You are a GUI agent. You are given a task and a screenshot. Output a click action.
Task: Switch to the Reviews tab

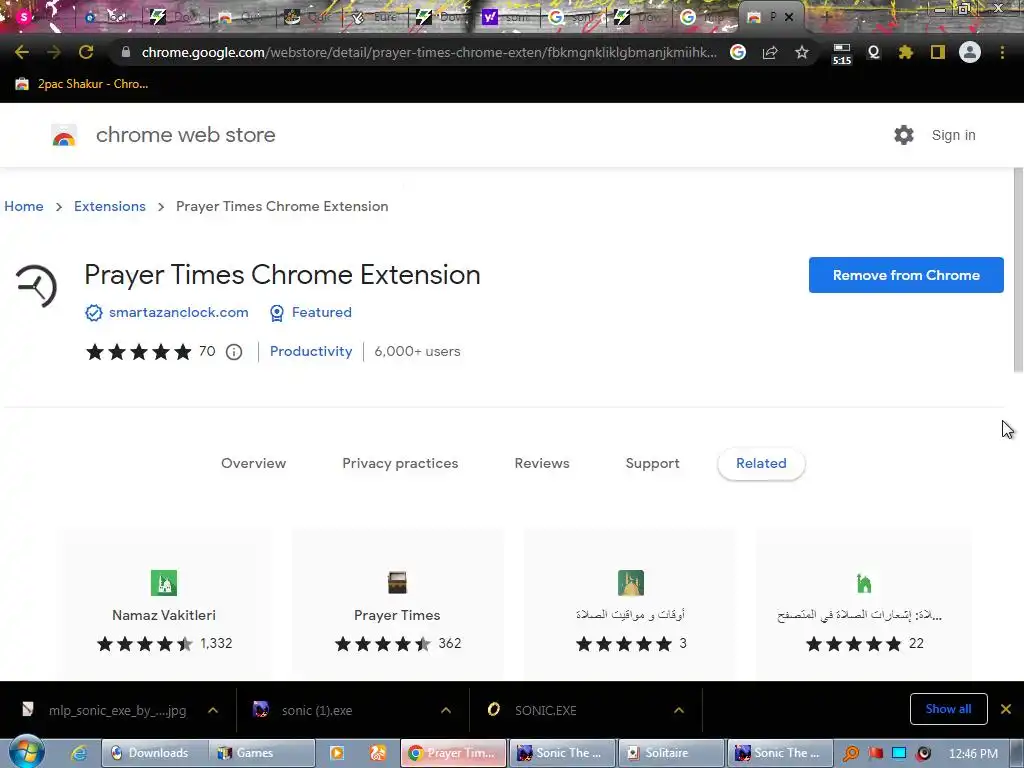click(542, 464)
